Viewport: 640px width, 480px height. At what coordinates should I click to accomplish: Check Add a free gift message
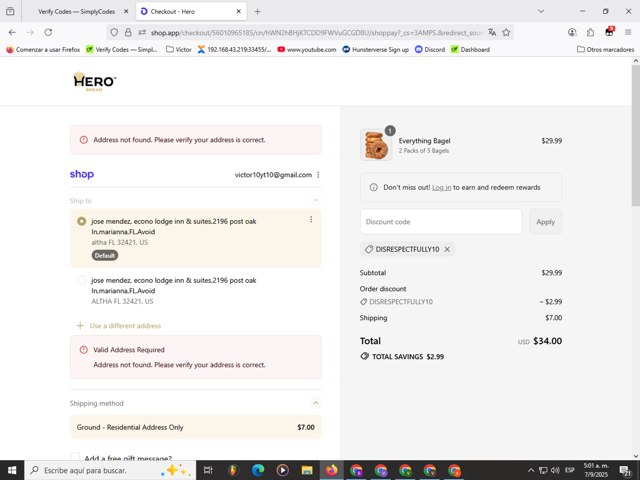(75, 456)
